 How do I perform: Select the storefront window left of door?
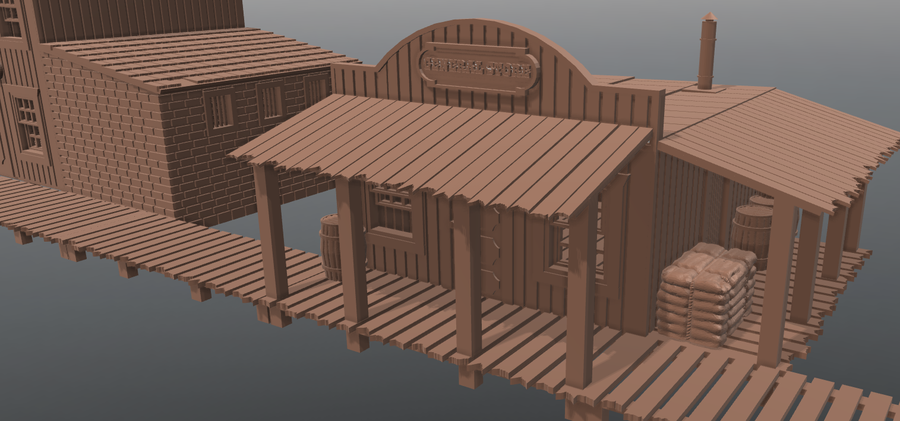coord(392,212)
